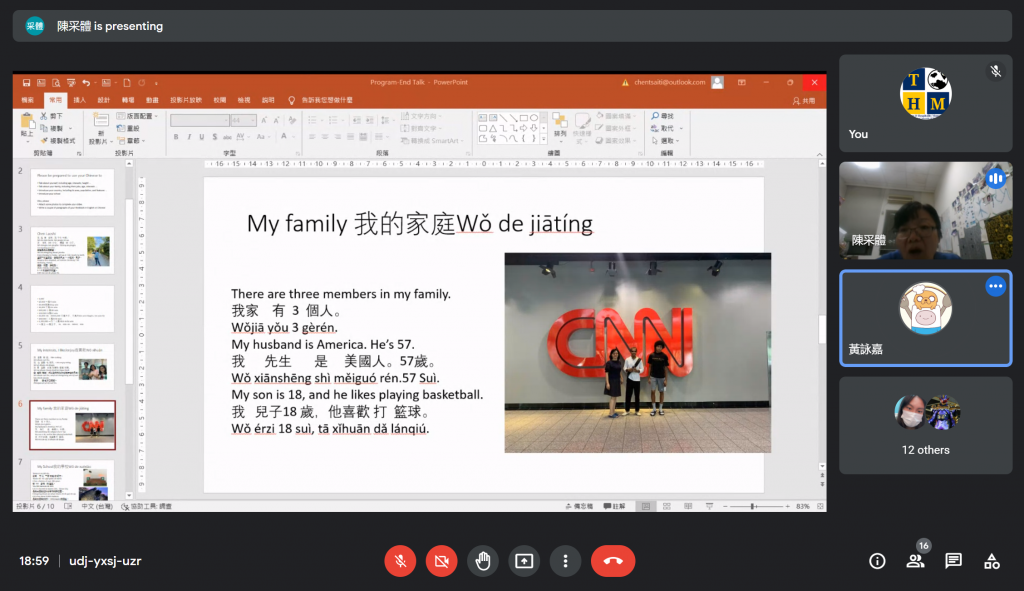Start Slide Show icon in status bar
The width and height of the screenshot is (1024, 591).
point(709,506)
